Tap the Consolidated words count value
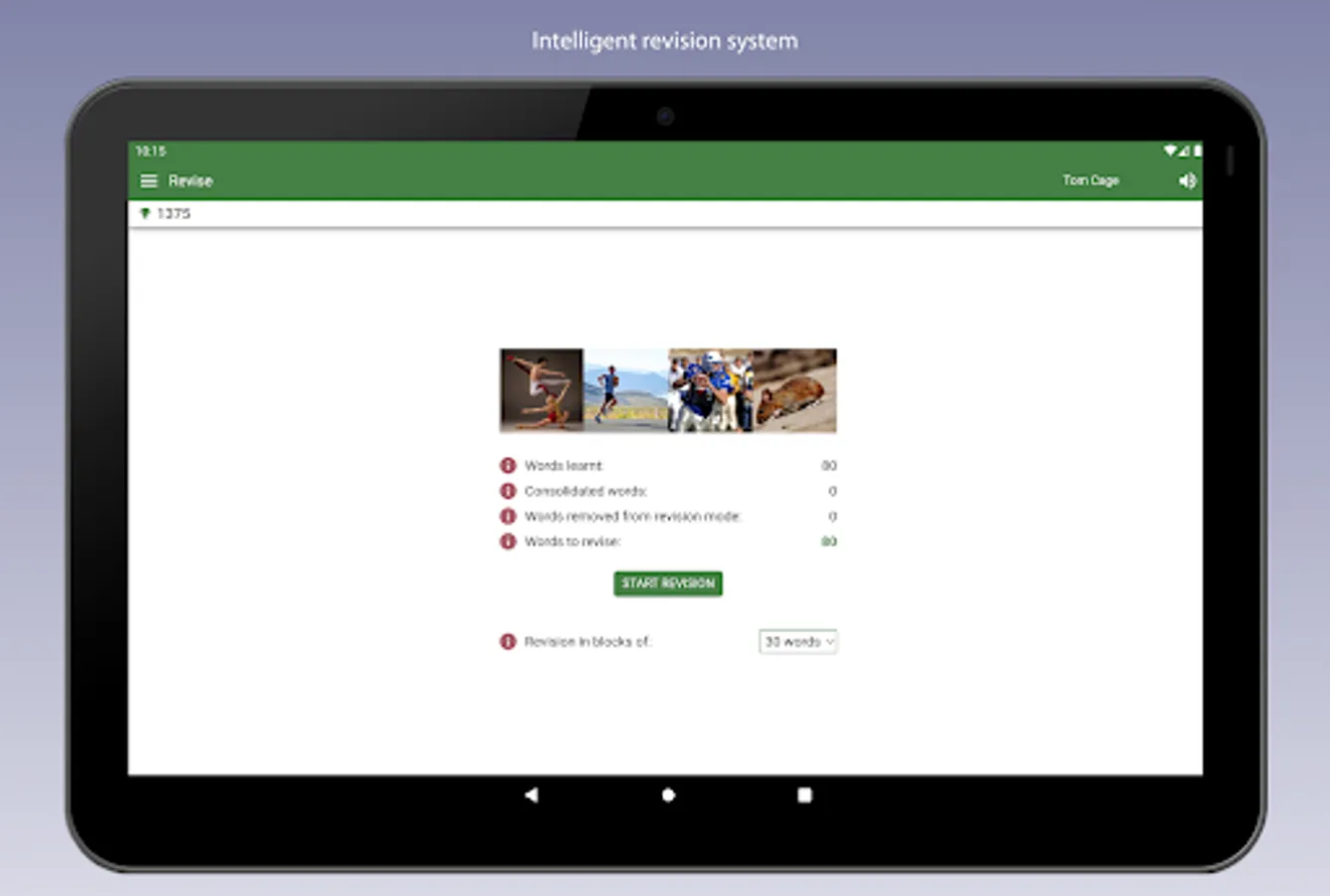Screen dimensions: 1330x896 tap(832, 491)
